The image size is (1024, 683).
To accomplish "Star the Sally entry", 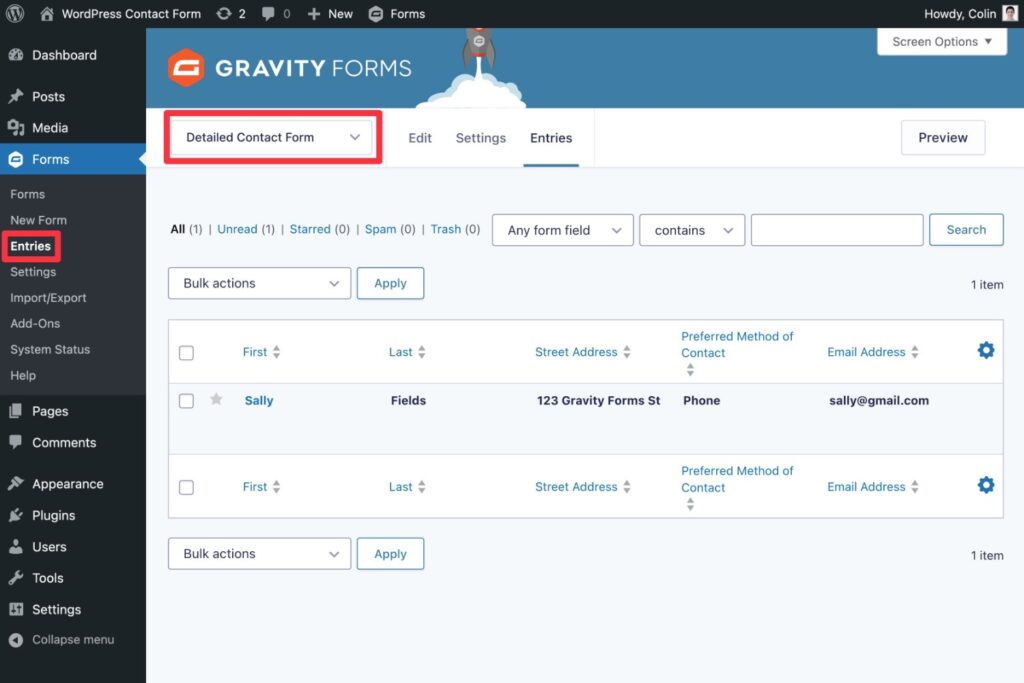I will tap(216, 399).
